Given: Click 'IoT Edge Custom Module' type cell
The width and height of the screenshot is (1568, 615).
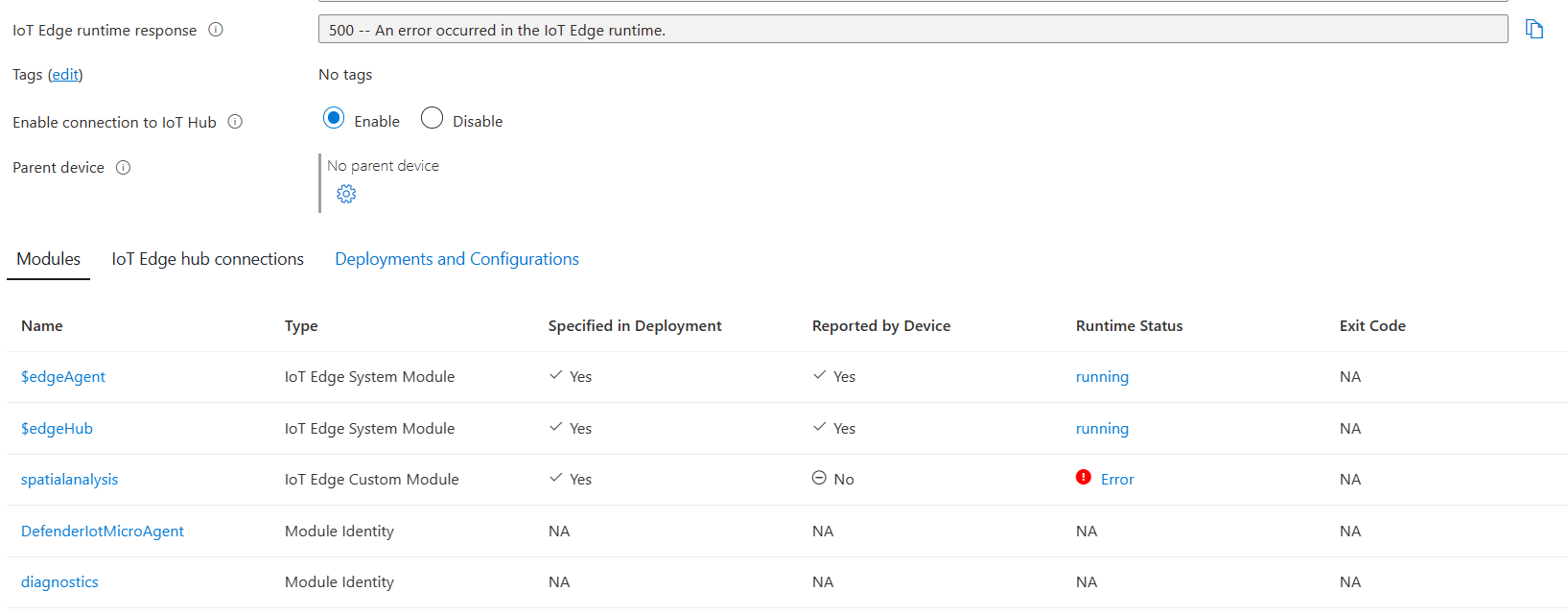Looking at the screenshot, I should (371, 480).
